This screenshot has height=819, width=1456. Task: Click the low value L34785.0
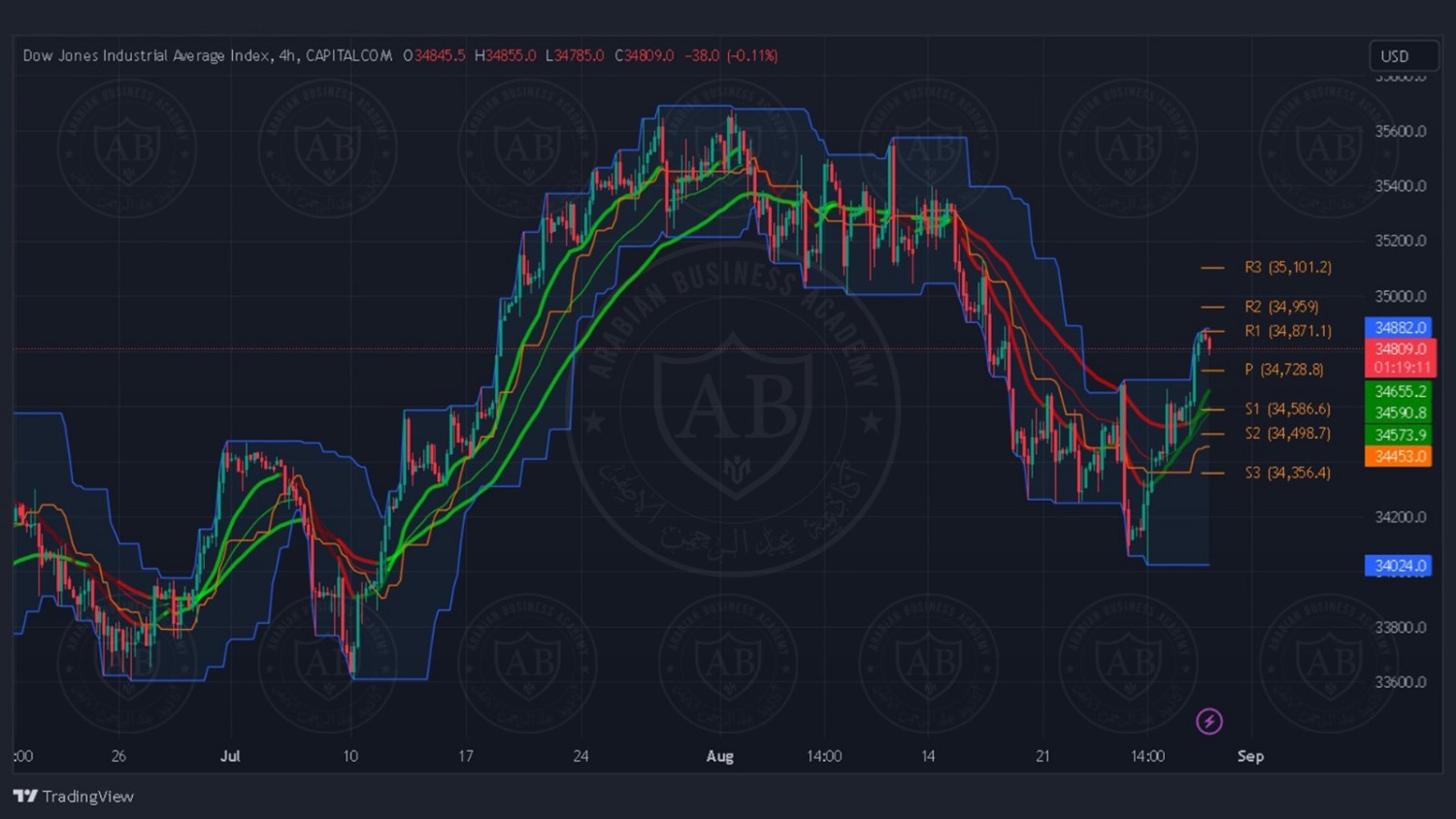click(x=575, y=55)
